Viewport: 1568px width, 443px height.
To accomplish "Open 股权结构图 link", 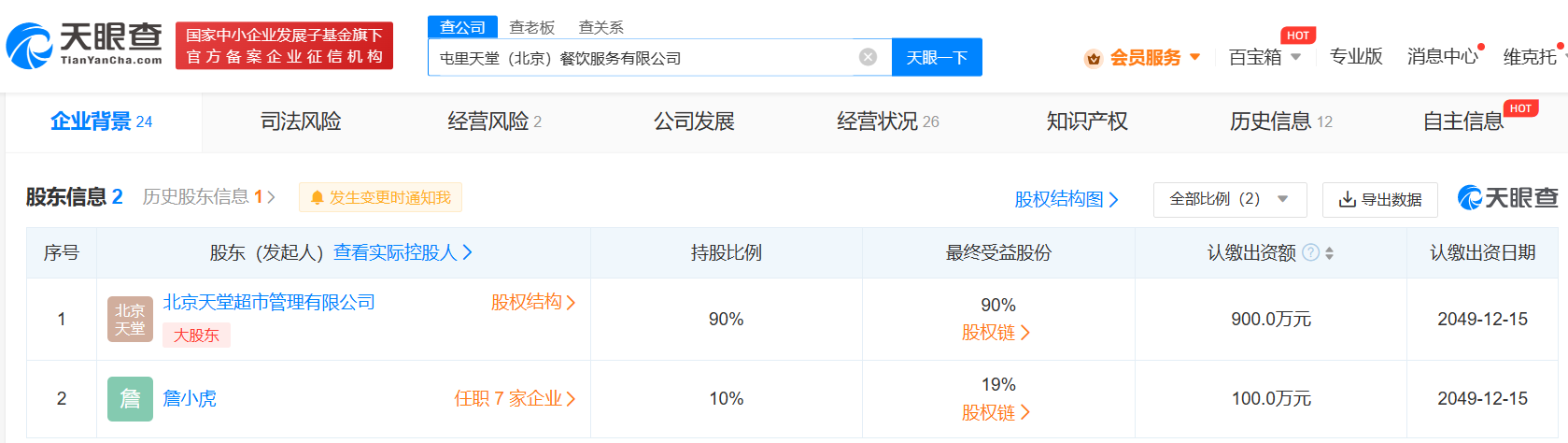I will point(1067,199).
